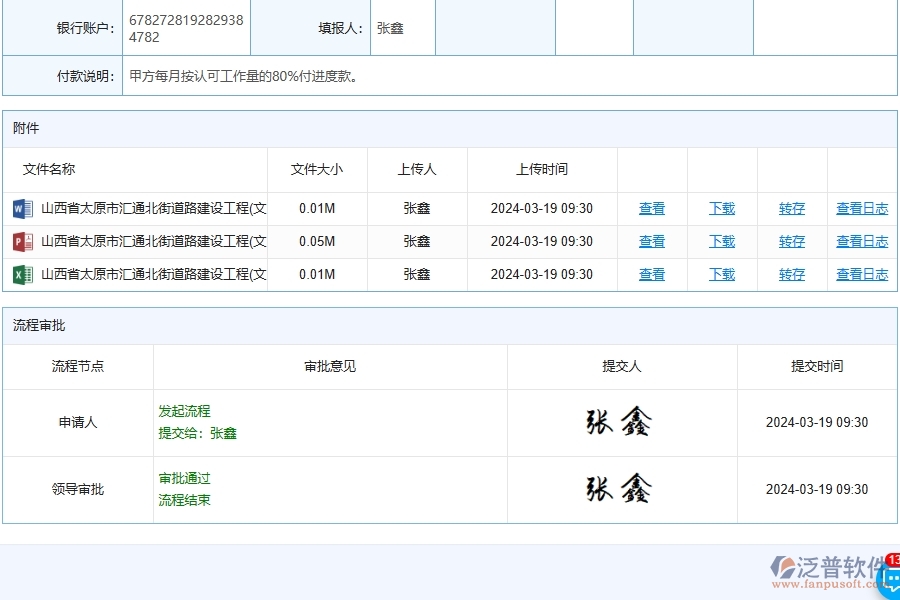Open the Word document attachment icon
Screen dimensions: 900x600
pyautogui.click(x=23, y=208)
